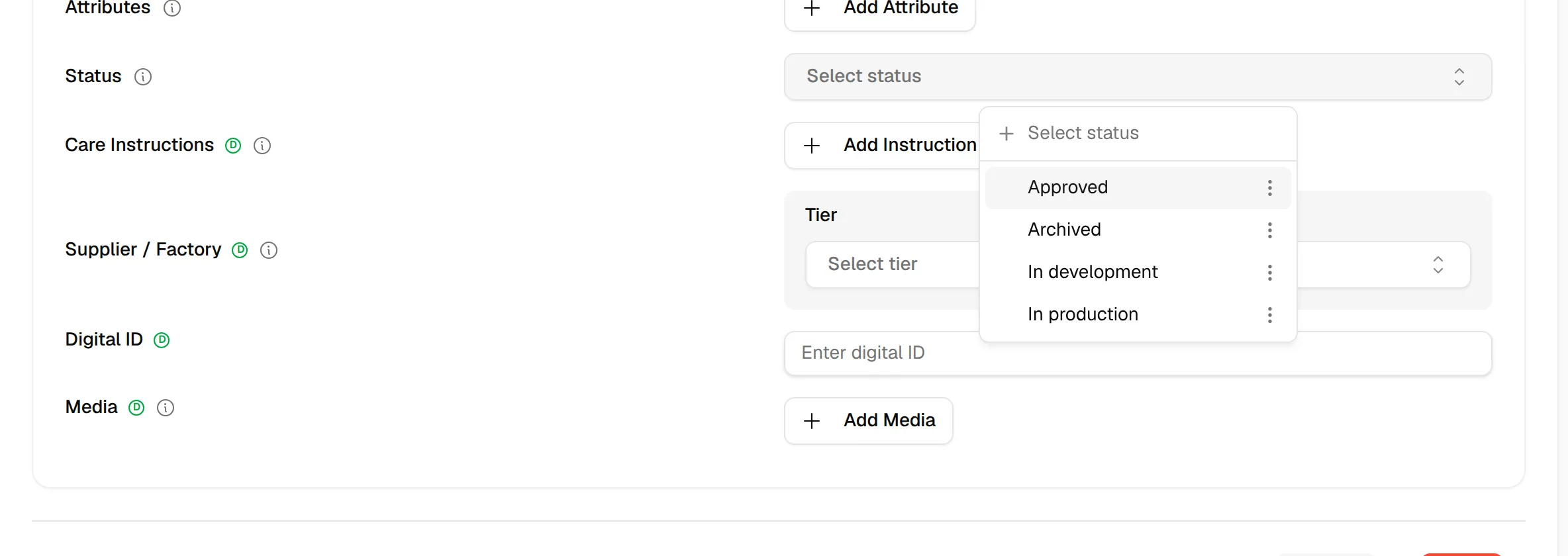The width and height of the screenshot is (1568, 556).
Task: Choose Approved from the status list
Action: click(x=1138, y=188)
